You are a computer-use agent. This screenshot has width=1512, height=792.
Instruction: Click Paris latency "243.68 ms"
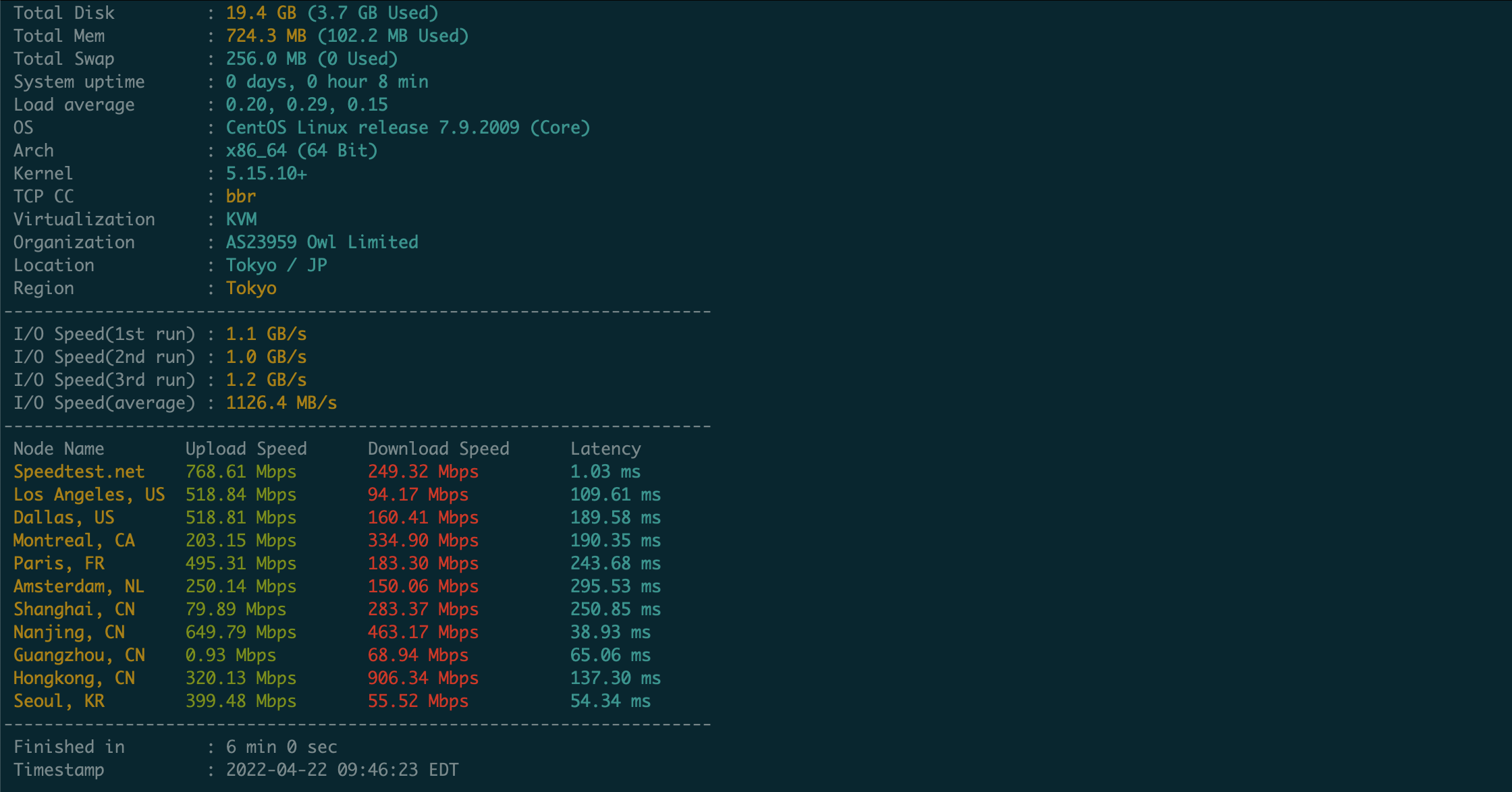point(616,563)
